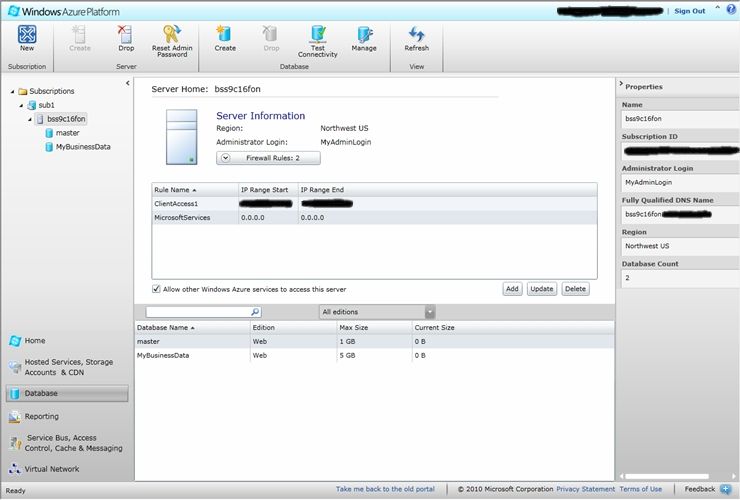This screenshot has height=500, width=740.
Task: Click the Create Database icon
Action: [x=225, y=34]
